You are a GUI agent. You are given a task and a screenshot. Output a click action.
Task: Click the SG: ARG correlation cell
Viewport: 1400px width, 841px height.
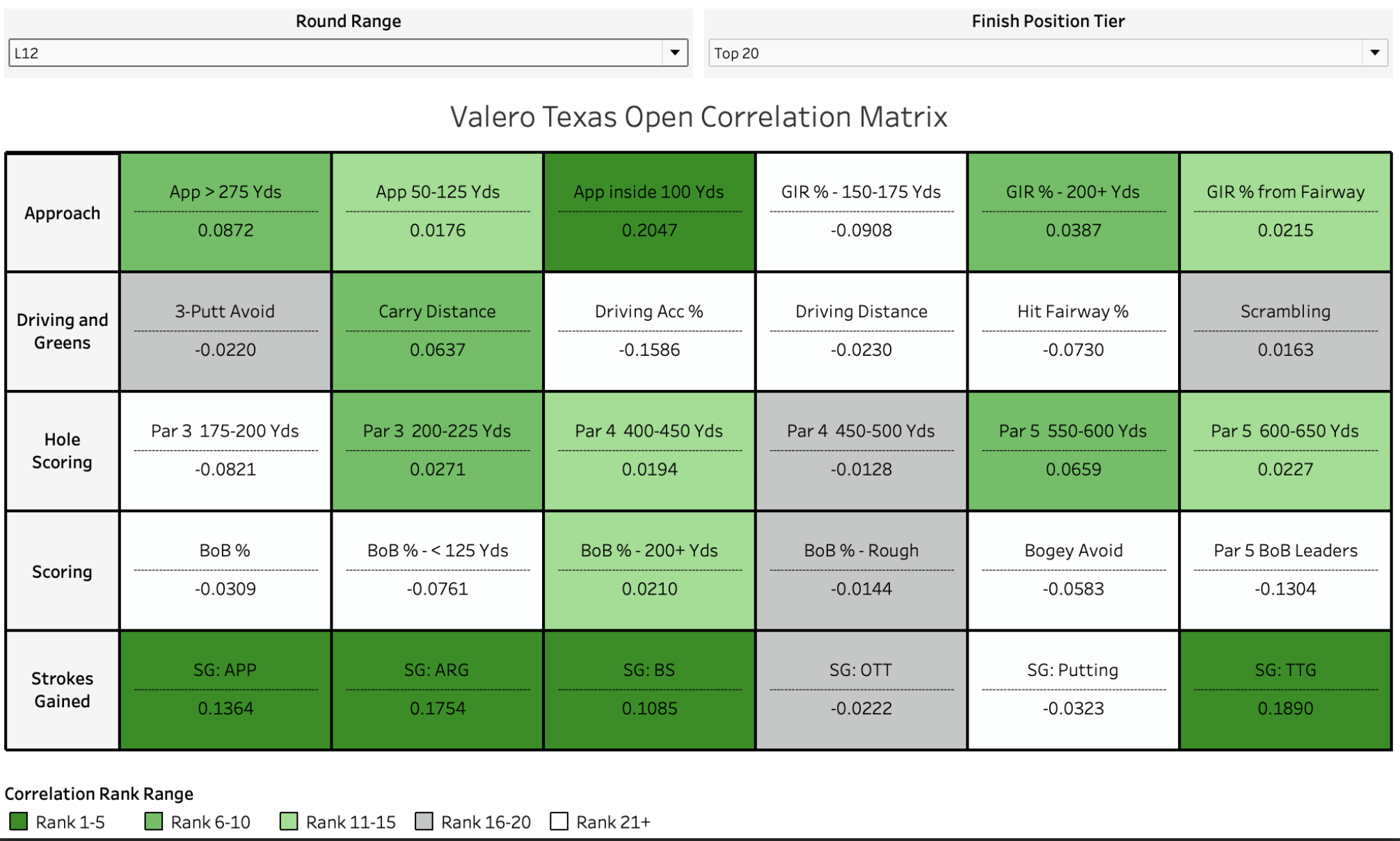(x=437, y=690)
